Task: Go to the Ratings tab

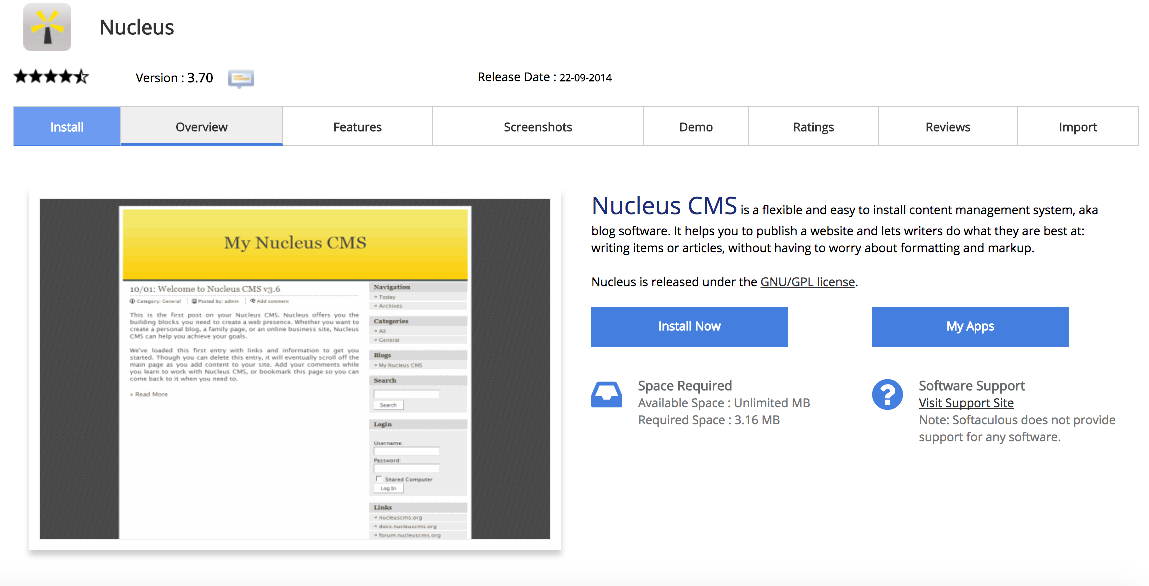Action: 813,127
